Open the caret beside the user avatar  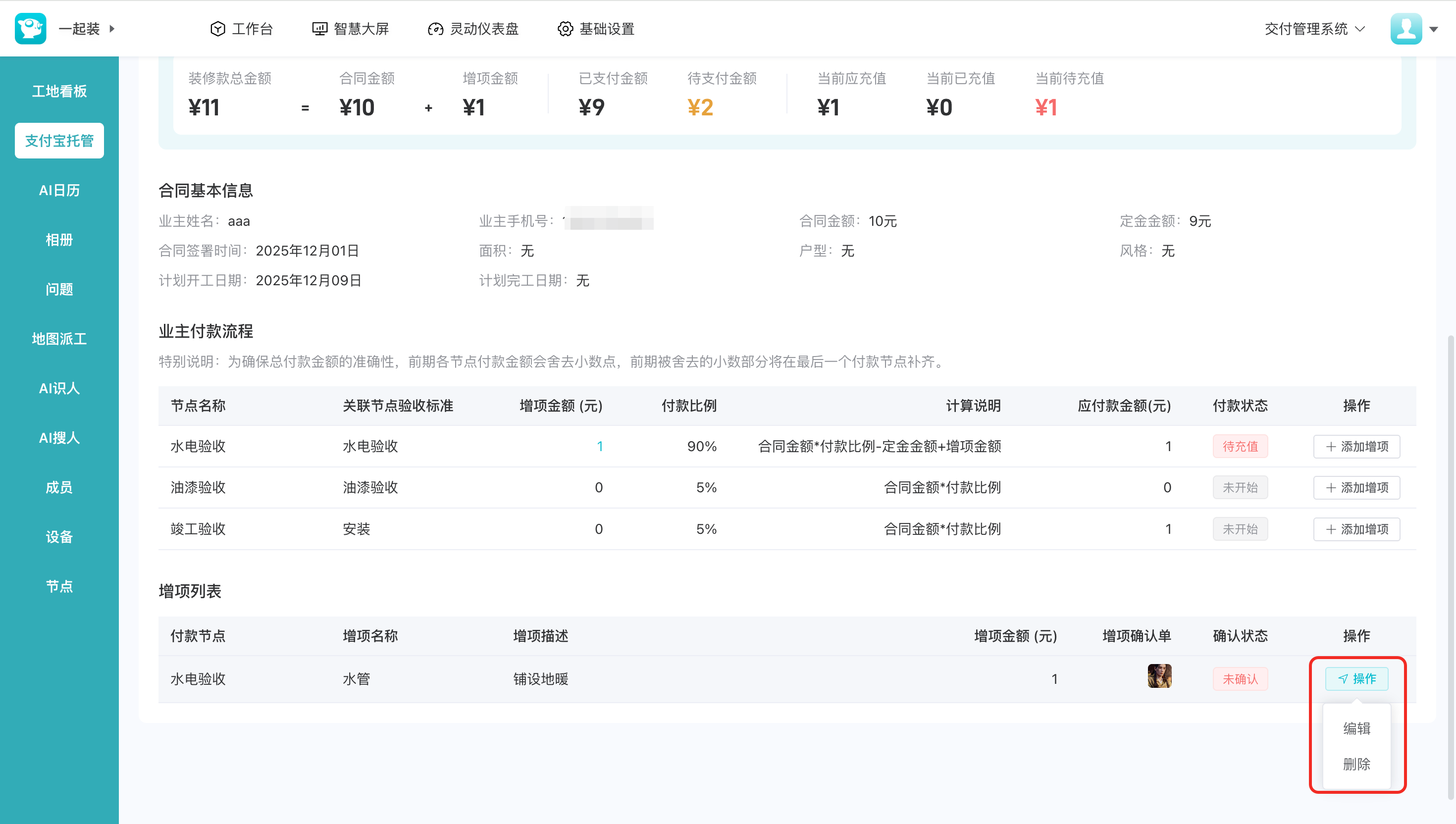click(1433, 29)
